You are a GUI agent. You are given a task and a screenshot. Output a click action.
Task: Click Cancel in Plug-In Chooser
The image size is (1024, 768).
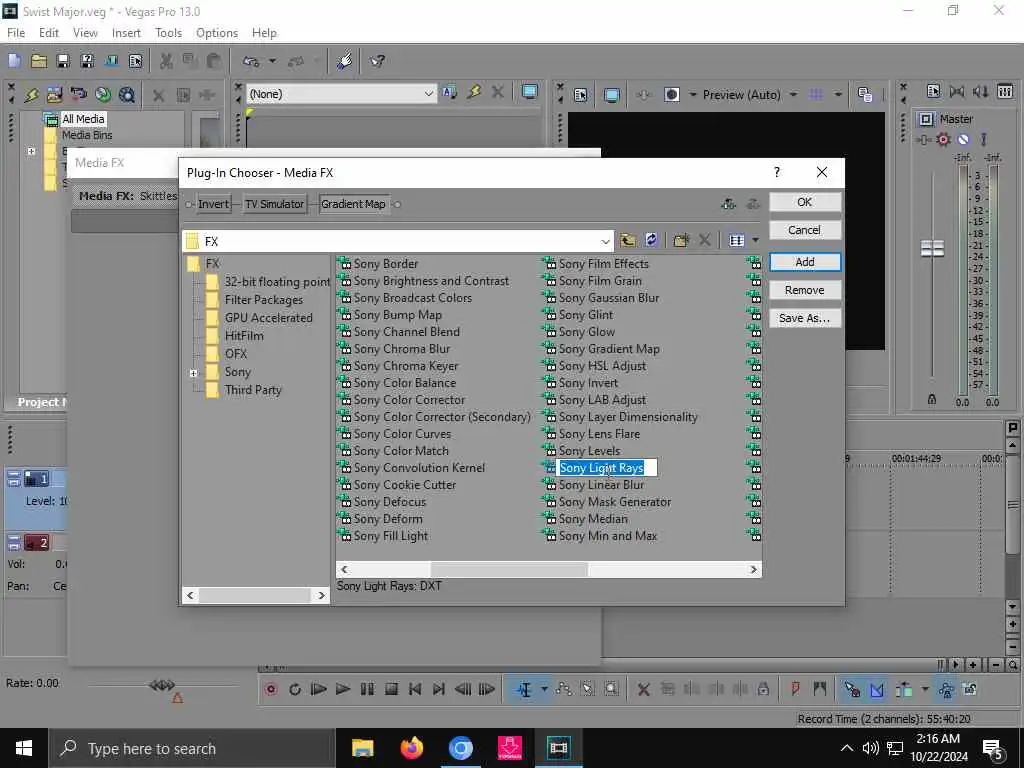pyautogui.click(x=805, y=230)
